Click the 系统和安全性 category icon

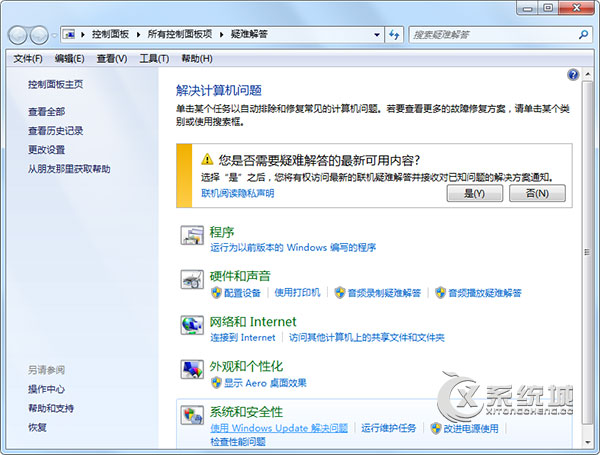point(192,415)
